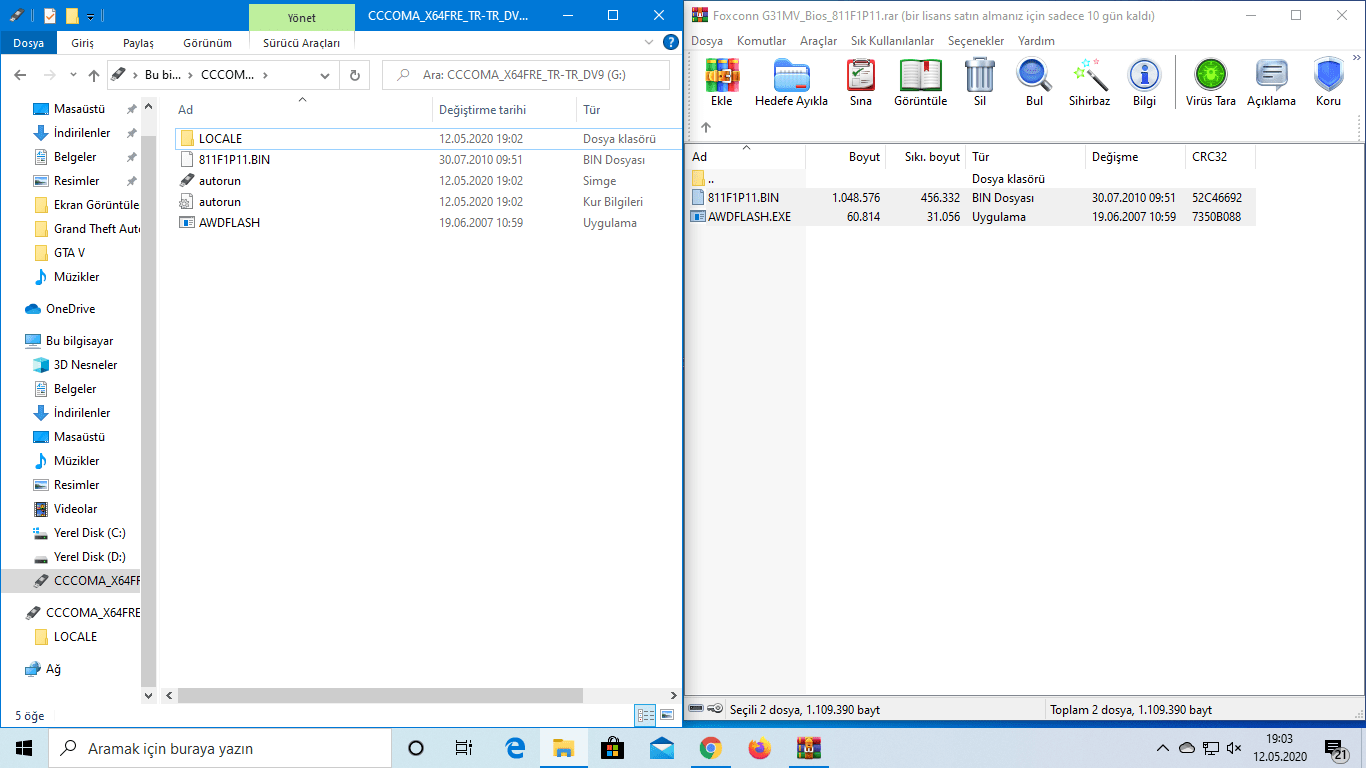Viewport: 1366px width, 768px height.
Task: Open the Dosya tab in Explorer
Action: (29, 43)
